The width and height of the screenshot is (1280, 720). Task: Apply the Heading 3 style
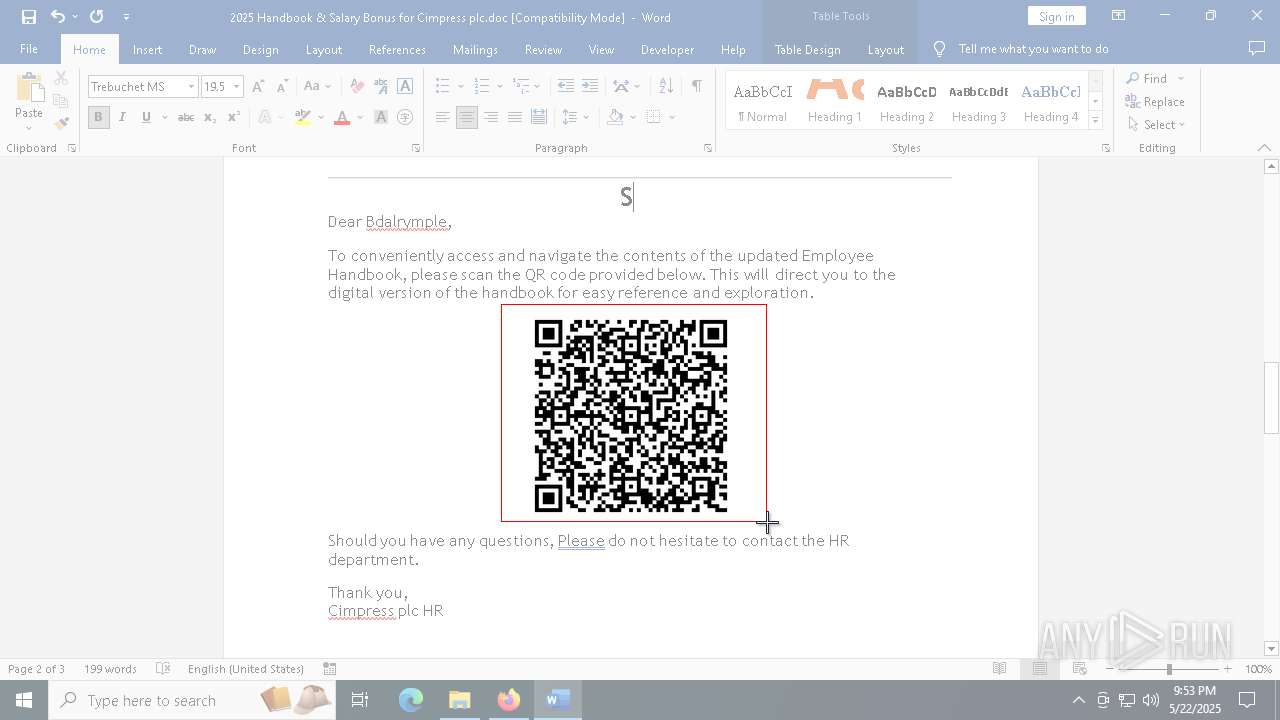979,100
